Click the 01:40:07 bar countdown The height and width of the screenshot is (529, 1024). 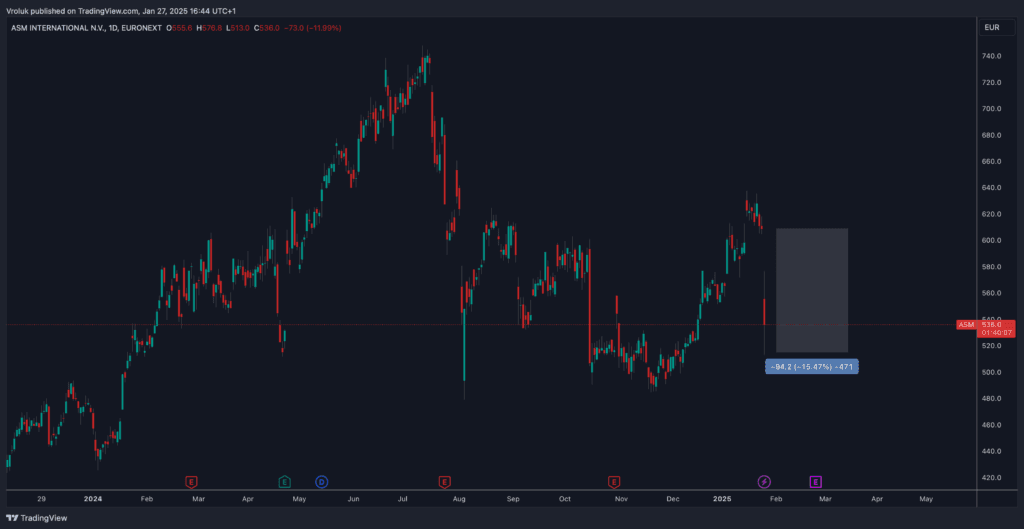pyautogui.click(x=996, y=332)
